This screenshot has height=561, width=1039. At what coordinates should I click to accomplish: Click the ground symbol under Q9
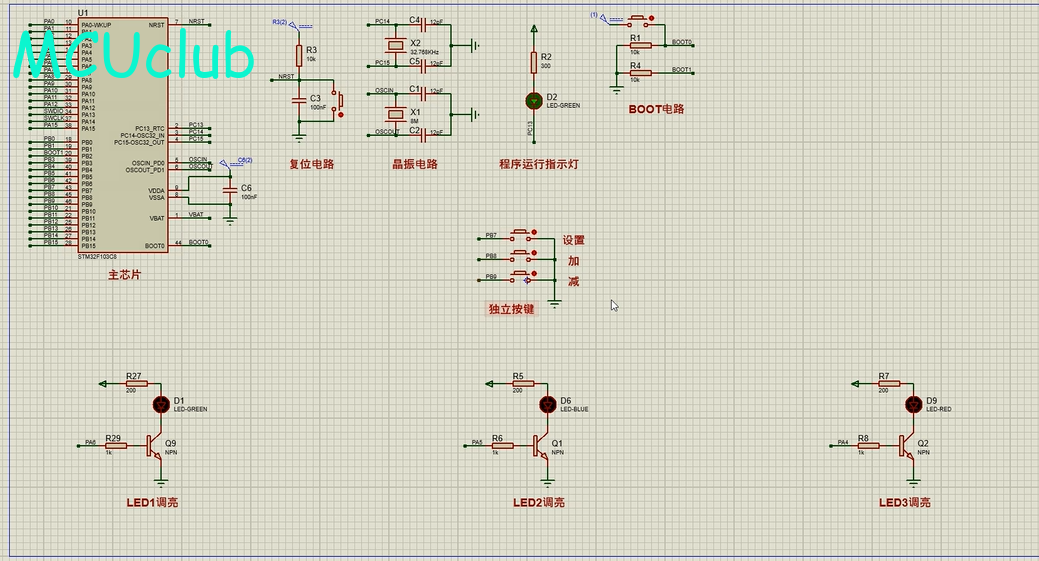[161, 482]
